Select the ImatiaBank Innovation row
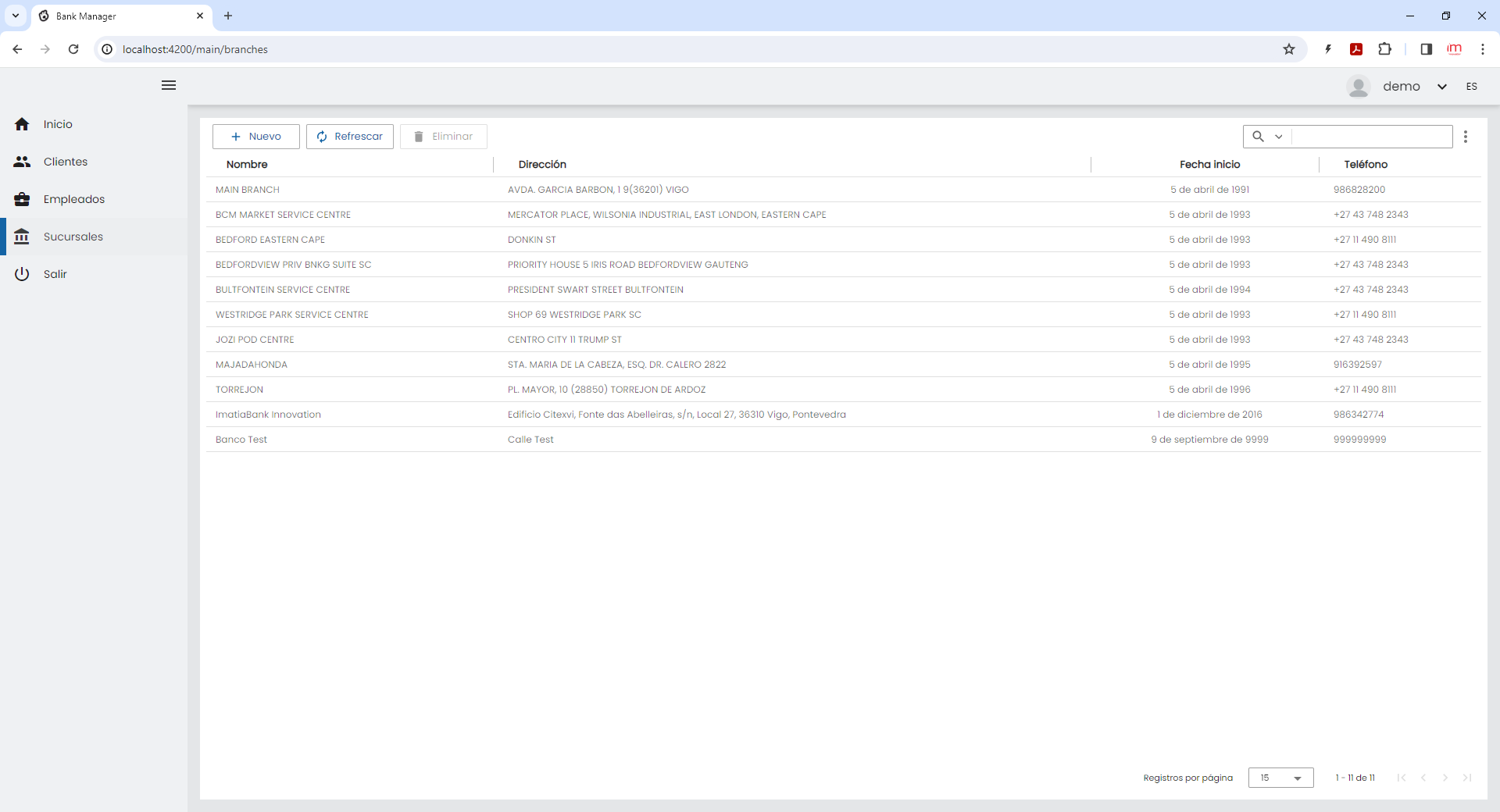This screenshot has height=812, width=1500. pyautogui.click(x=844, y=415)
